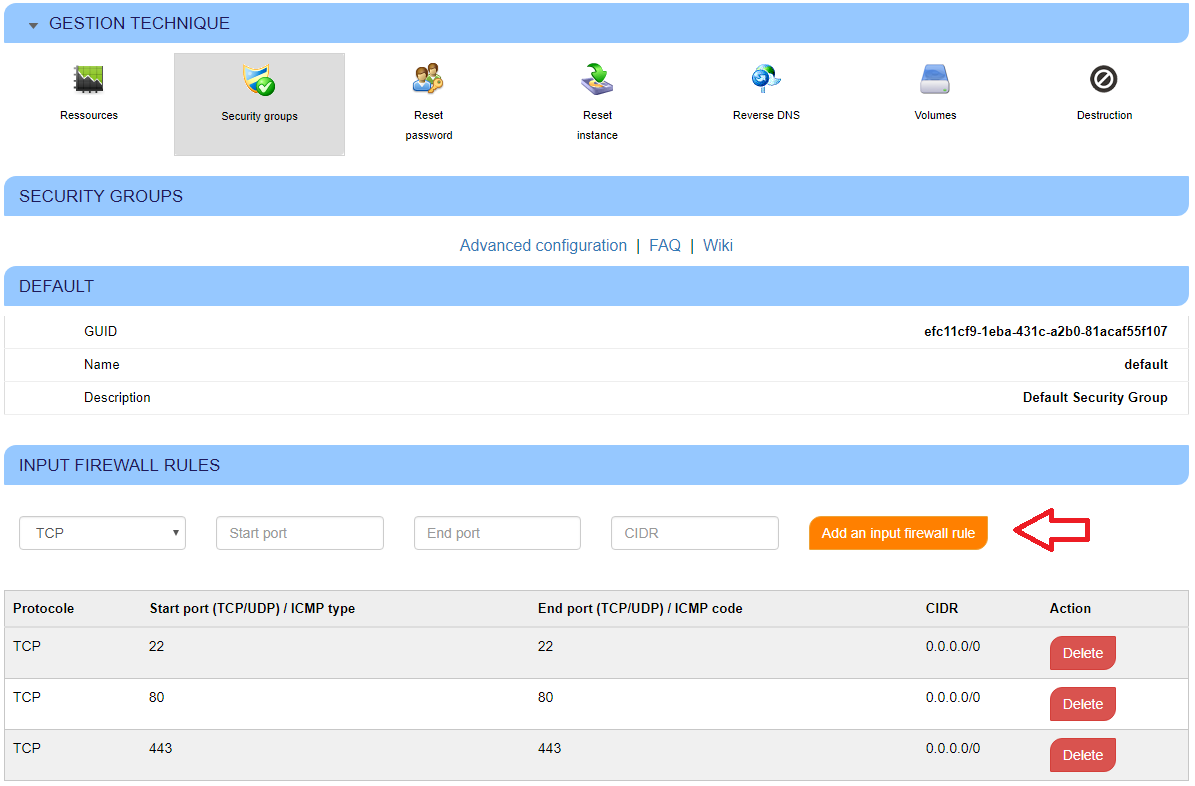Image resolution: width=1195 pixels, height=786 pixels.
Task: Click the INPUT FIREWALL RULES heading
Action: (x=120, y=466)
